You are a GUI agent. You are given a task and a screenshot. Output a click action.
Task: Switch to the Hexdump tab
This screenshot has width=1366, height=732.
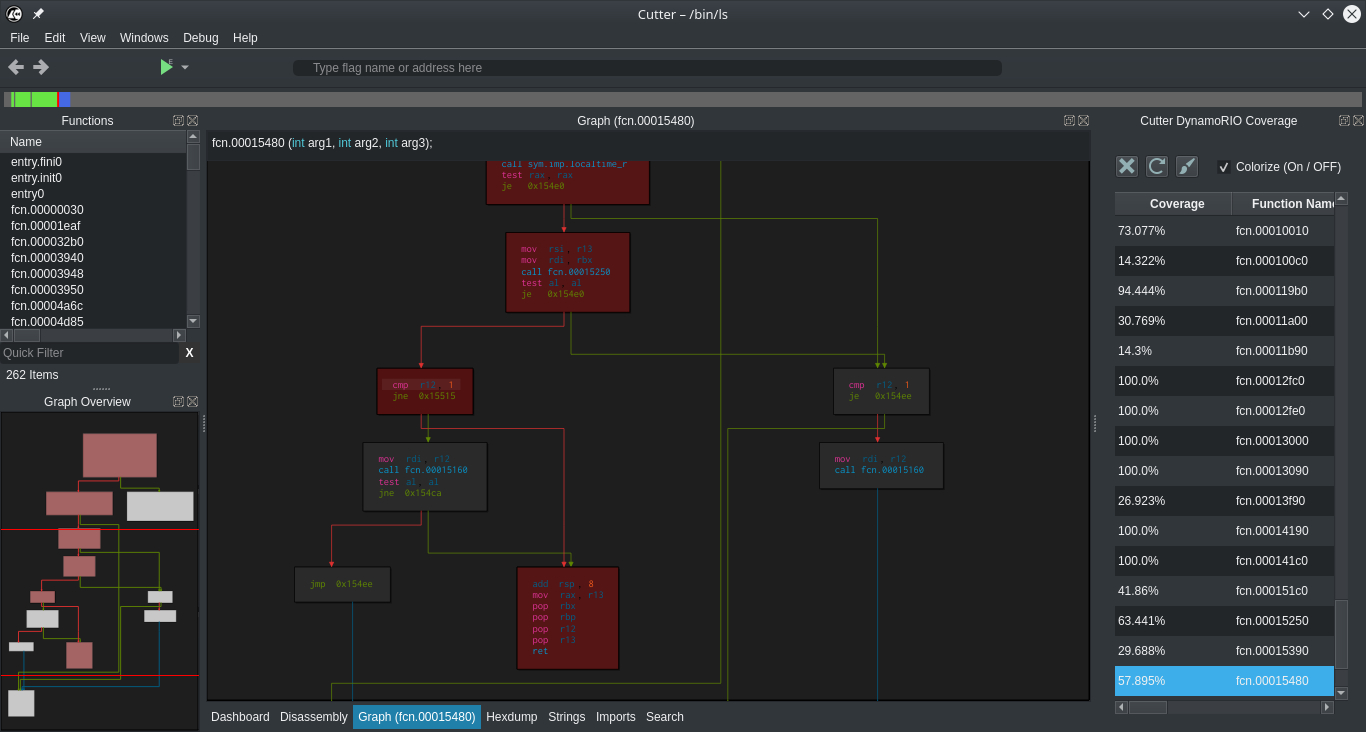click(x=511, y=717)
